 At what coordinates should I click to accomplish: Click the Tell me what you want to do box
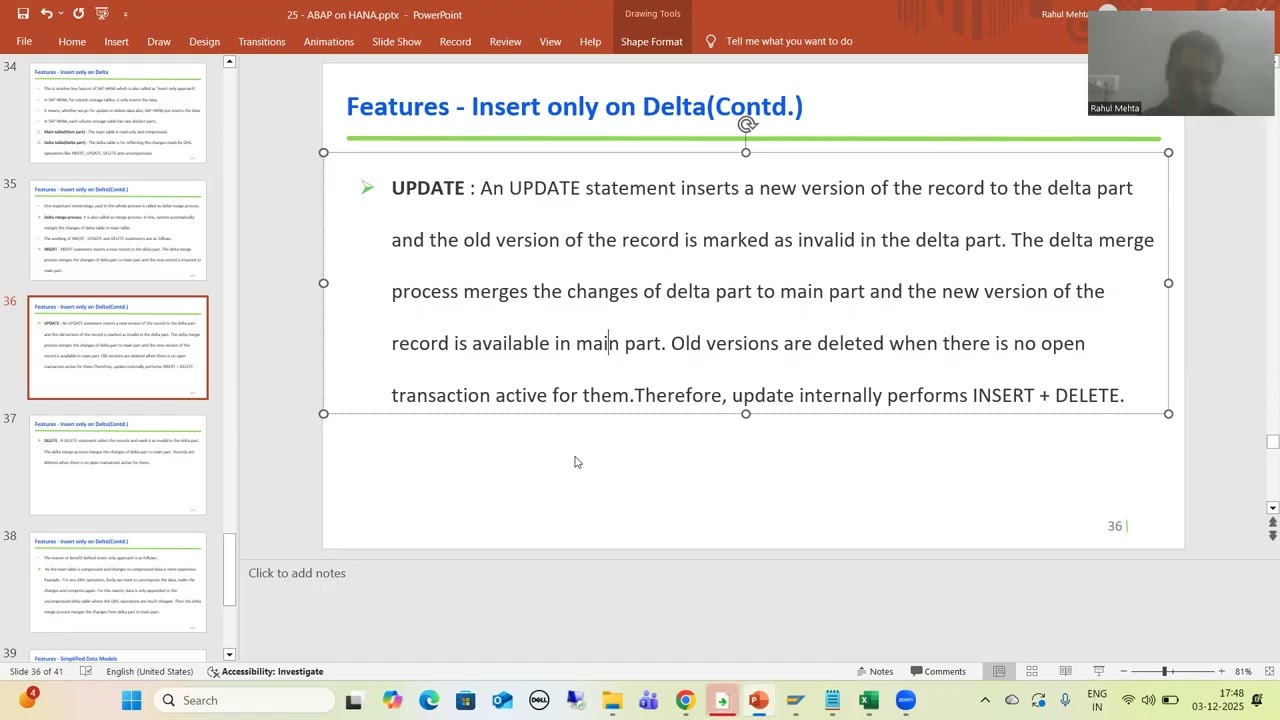point(789,41)
